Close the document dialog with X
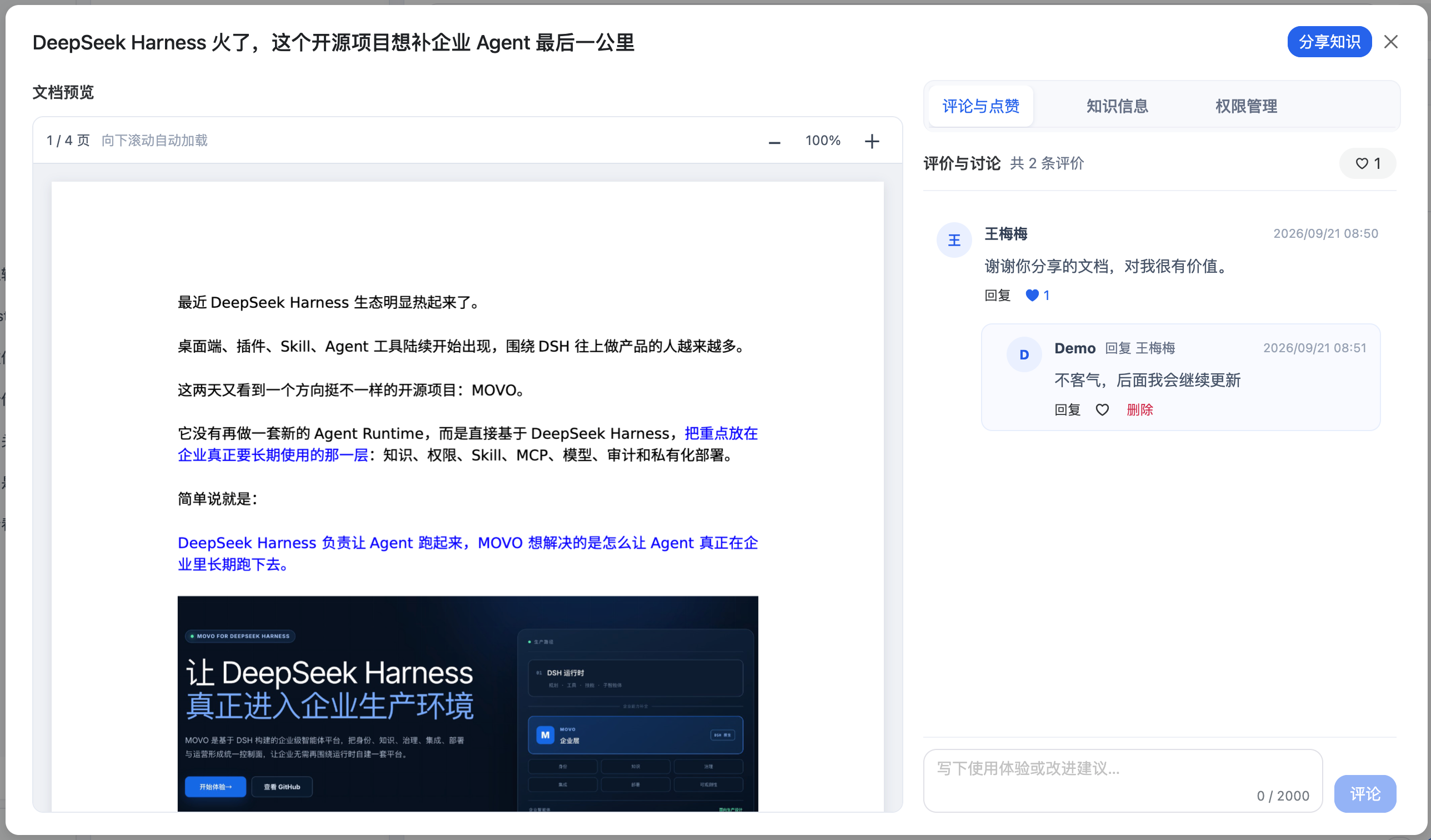1431x840 pixels. point(1390,42)
